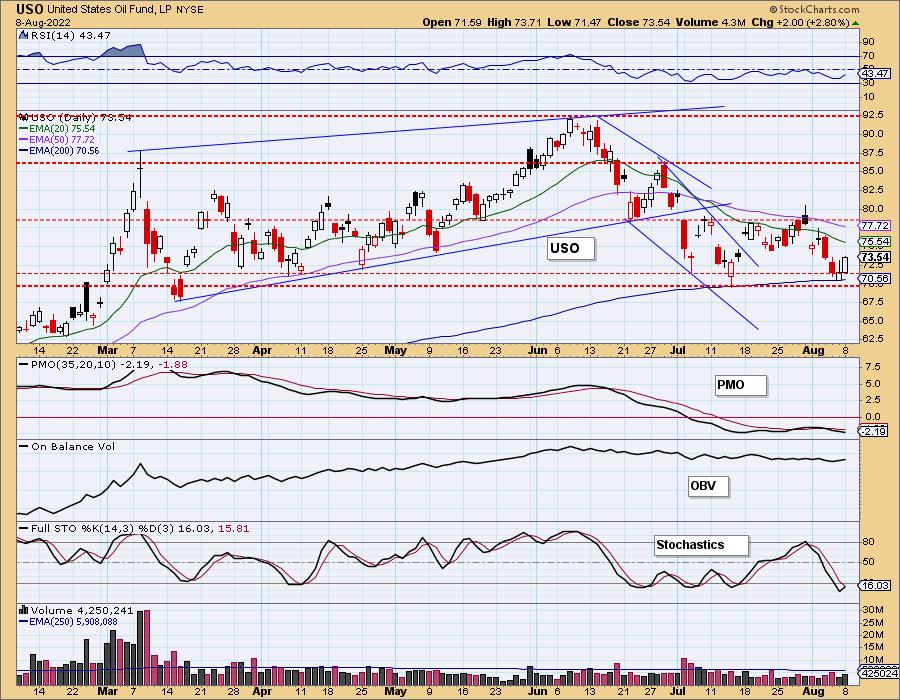Click the 70.56 price tag on the right axis
The width and height of the screenshot is (900, 700).
875,279
